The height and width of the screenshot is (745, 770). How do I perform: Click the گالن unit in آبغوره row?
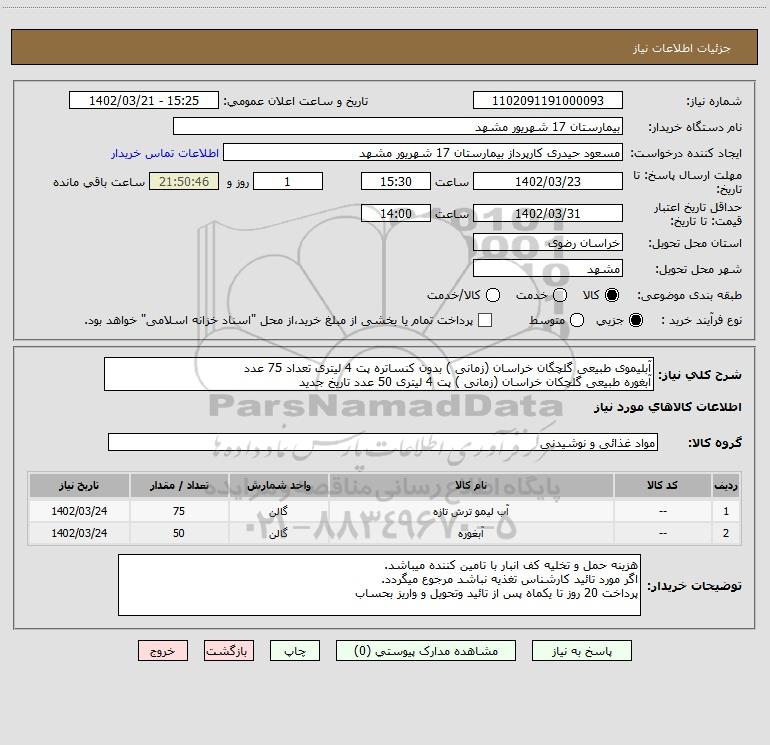[278, 533]
